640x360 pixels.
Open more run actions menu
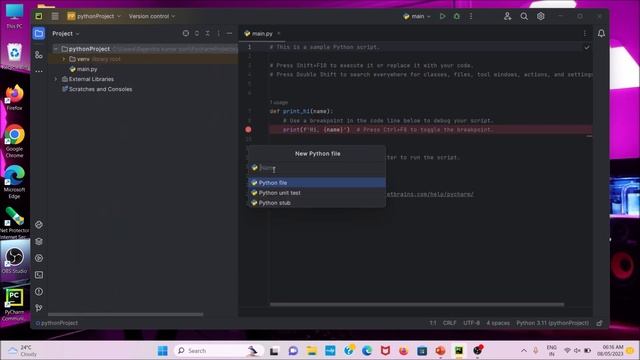471,16
